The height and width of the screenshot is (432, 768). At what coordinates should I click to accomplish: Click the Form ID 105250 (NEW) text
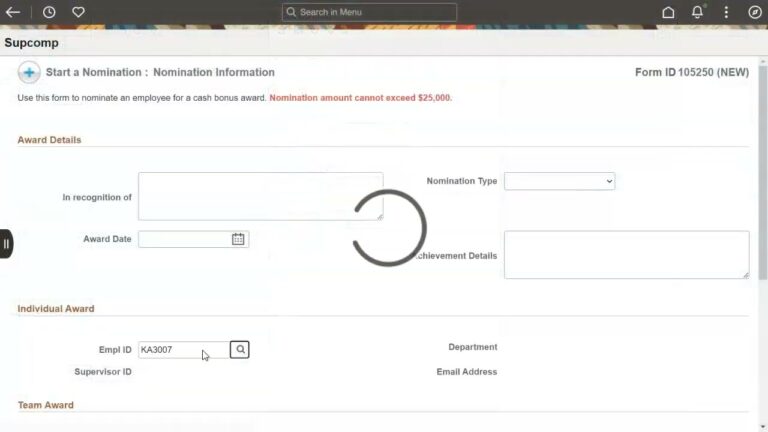pos(692,72)
